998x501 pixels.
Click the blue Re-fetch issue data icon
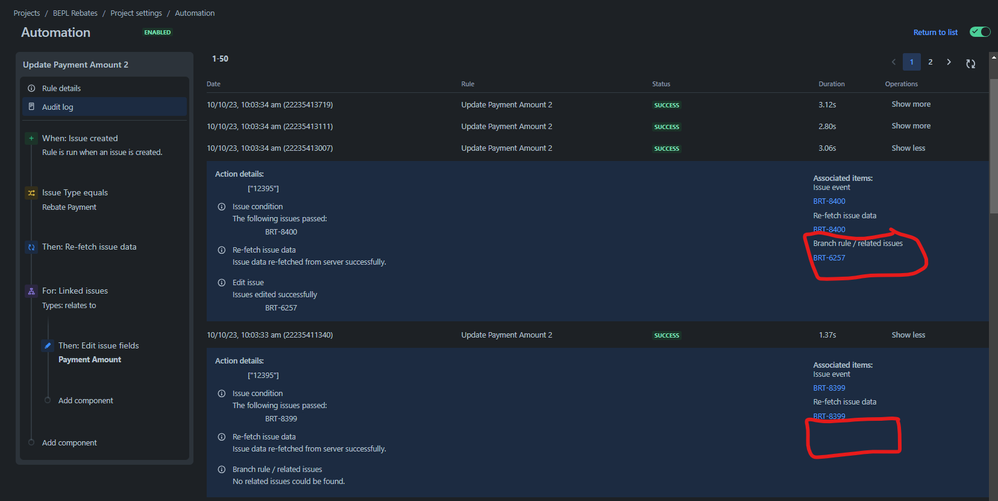(x=31, y=247)
